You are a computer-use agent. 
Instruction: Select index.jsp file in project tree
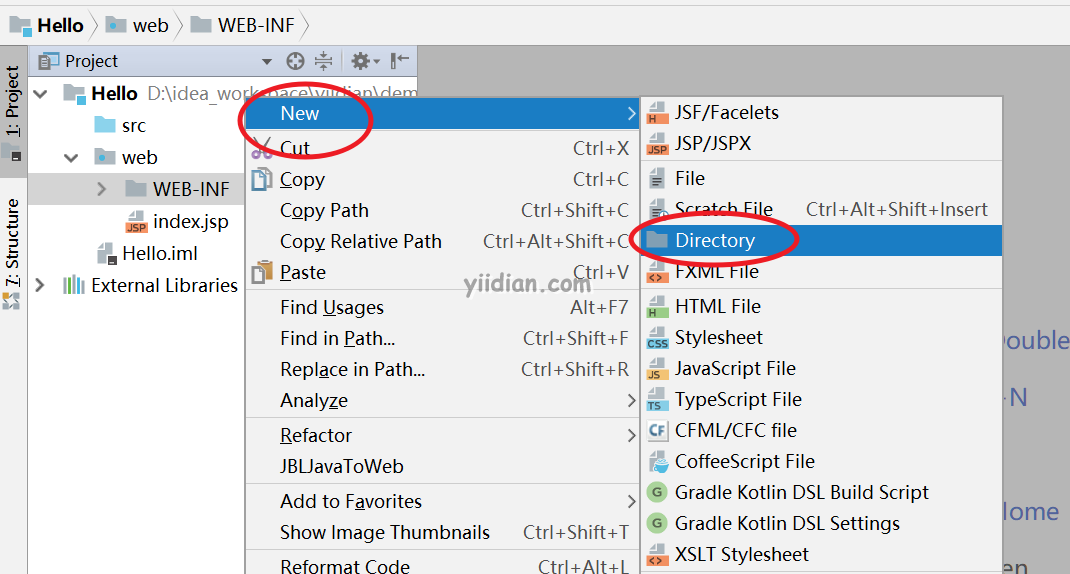(x=177, y=222)
